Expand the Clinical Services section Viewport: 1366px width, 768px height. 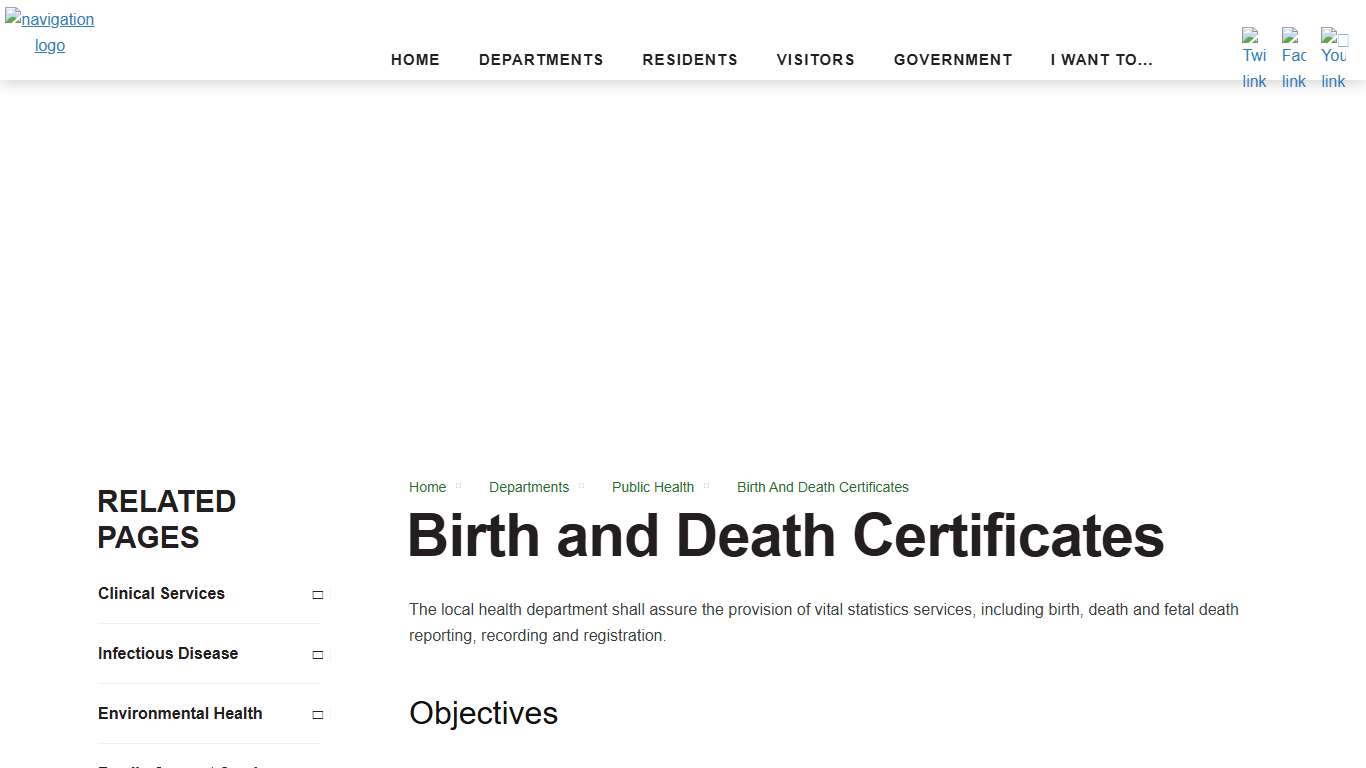[x=316, y=594]
